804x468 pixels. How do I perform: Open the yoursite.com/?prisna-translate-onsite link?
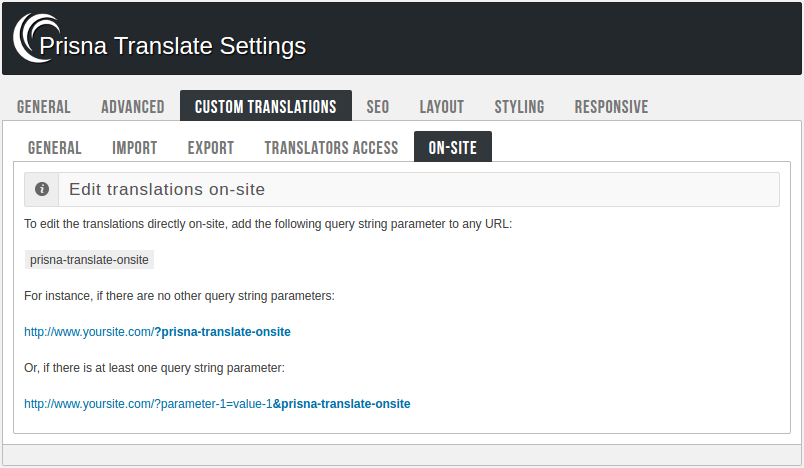(x=157, y=332)
